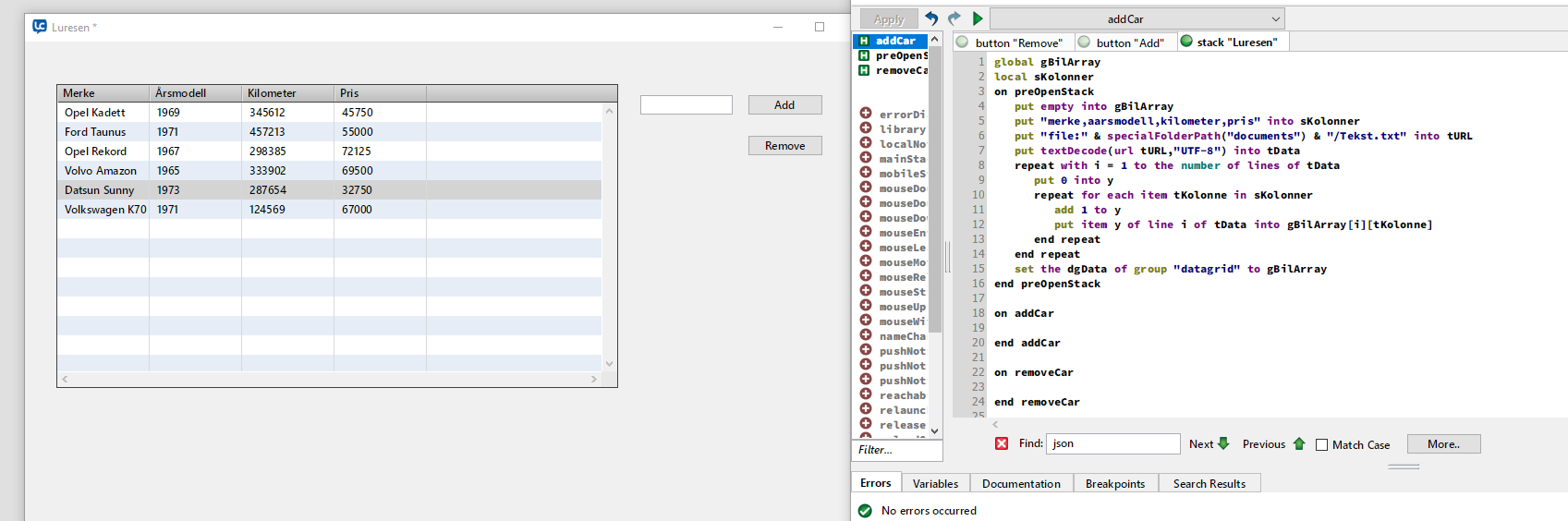
Task: Click the green down arrow beside Next
Action: [x=1223, y=443]
